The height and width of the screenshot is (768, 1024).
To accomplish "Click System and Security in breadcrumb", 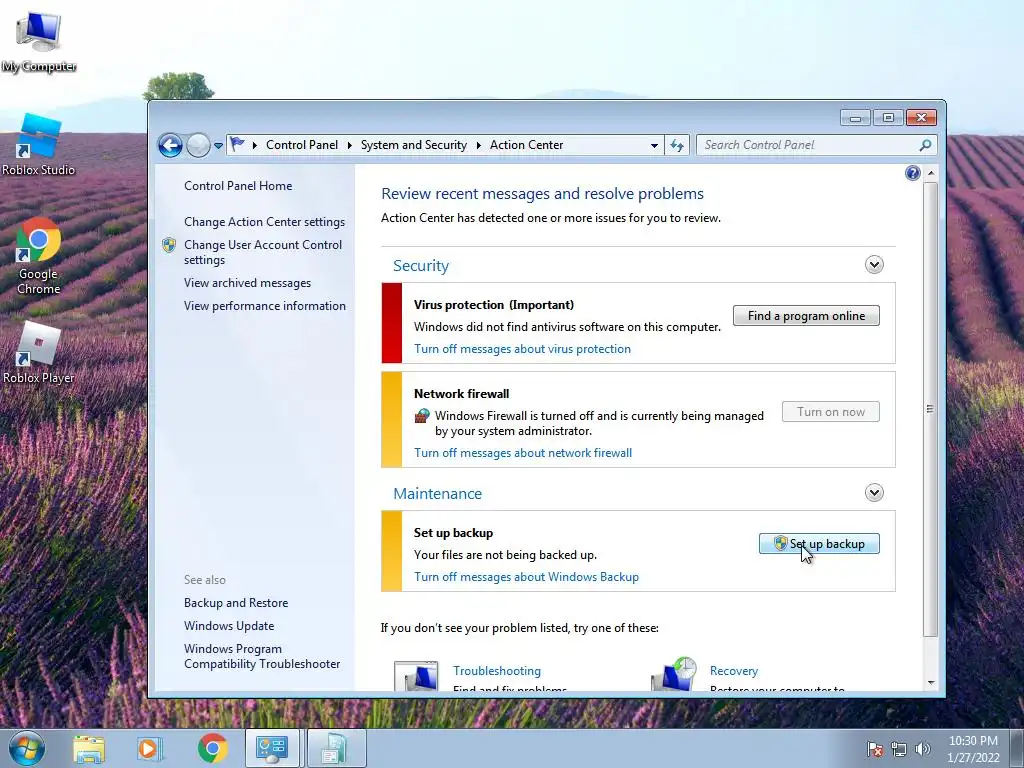I will [x=413, y=145].
